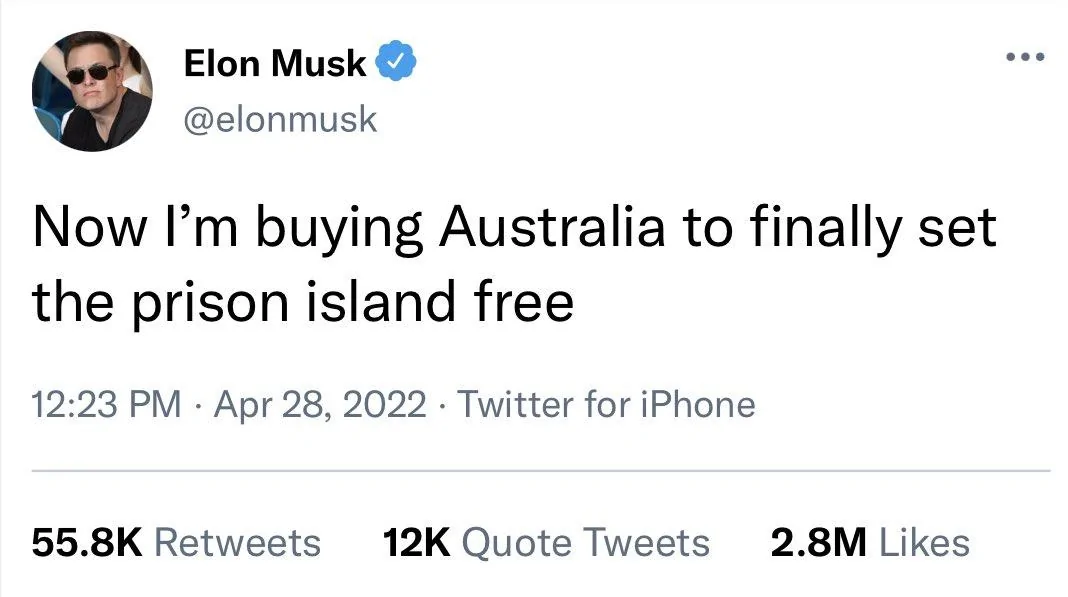
Task: Open the @elonmusk profile handle
Action: [280, 120]
